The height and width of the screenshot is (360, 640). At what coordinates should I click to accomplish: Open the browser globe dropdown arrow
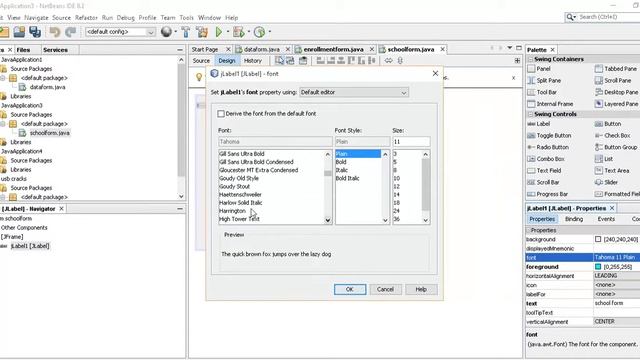click(176, 32)
